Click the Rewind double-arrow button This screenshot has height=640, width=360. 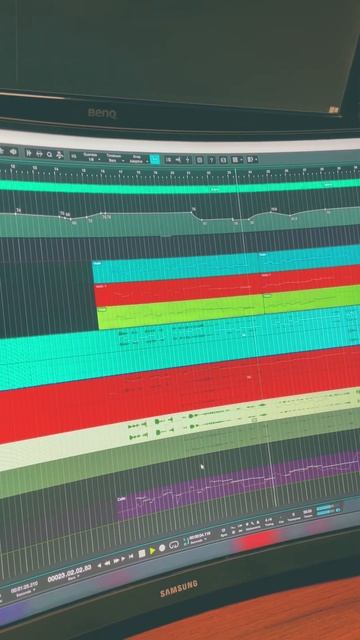coord(107,563)
